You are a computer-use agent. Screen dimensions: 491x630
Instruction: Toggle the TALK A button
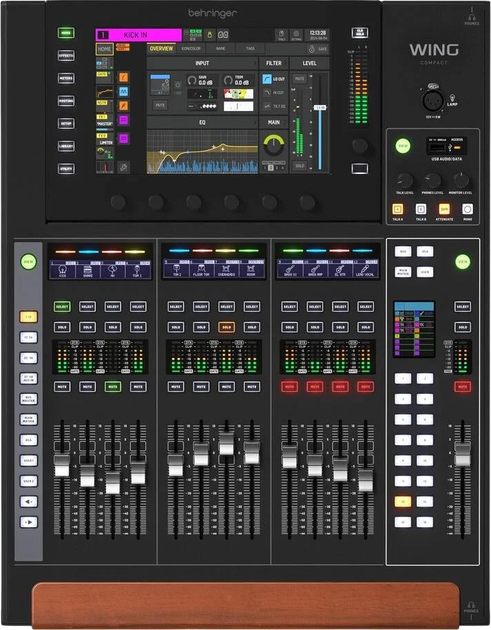(397, 209)
